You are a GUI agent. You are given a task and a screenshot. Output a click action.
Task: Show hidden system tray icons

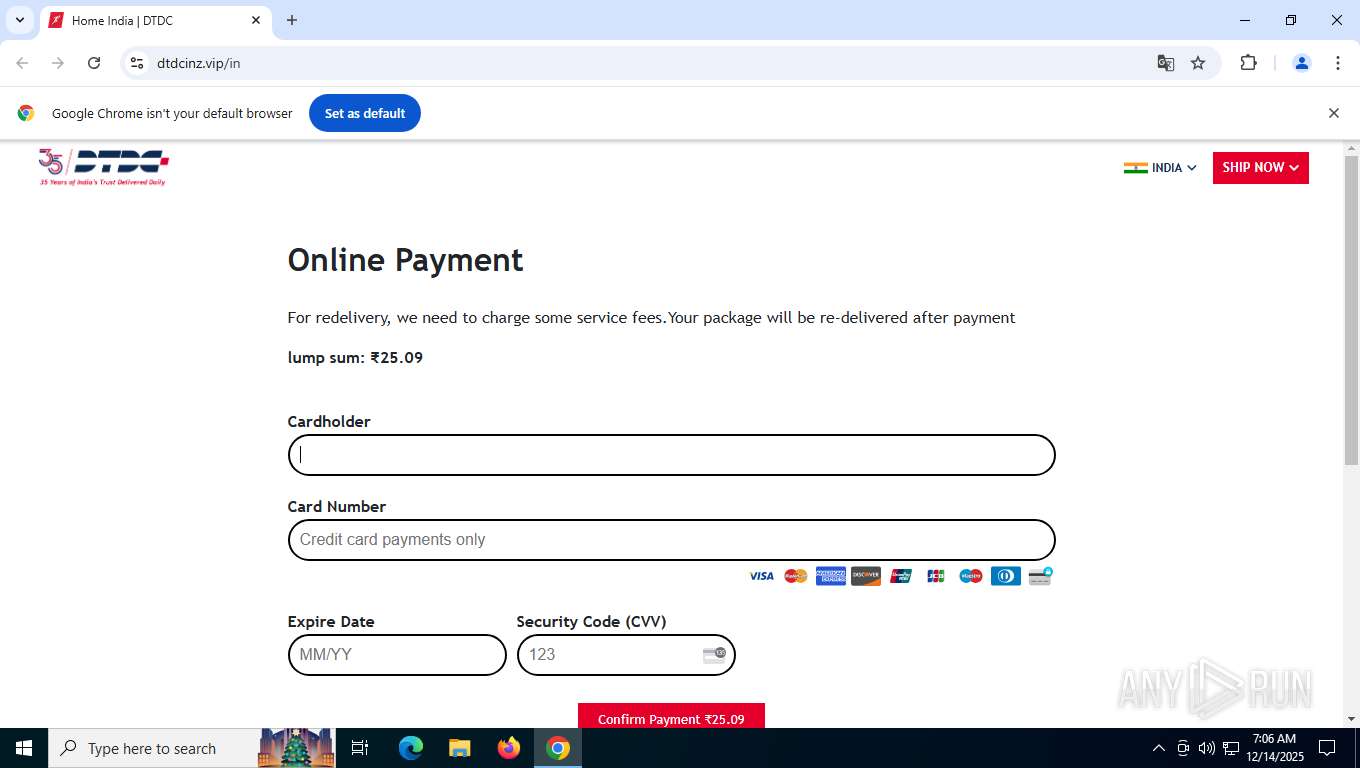click(x=1159, y=748)
